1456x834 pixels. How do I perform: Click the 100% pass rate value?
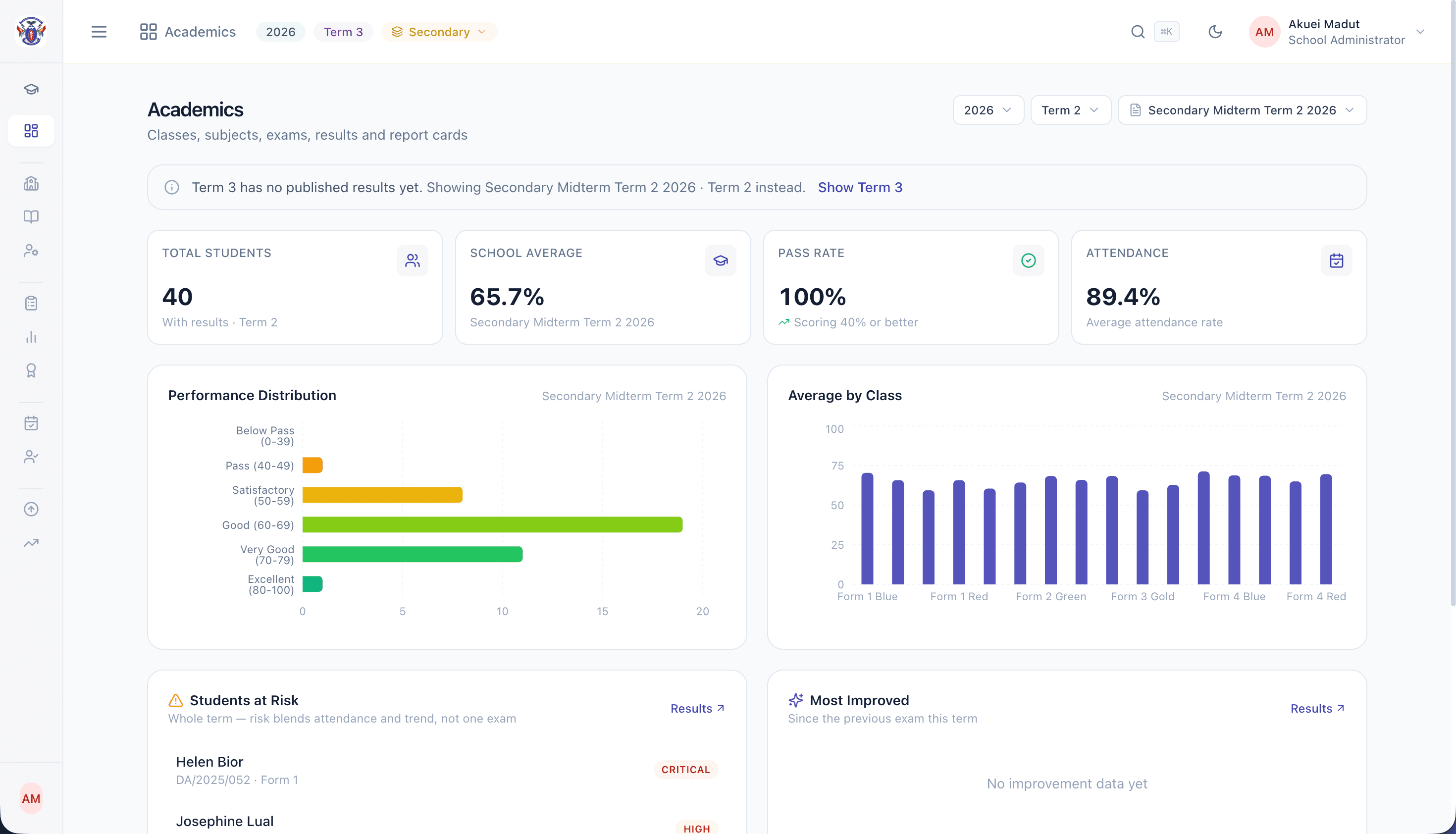pos(812,297)
